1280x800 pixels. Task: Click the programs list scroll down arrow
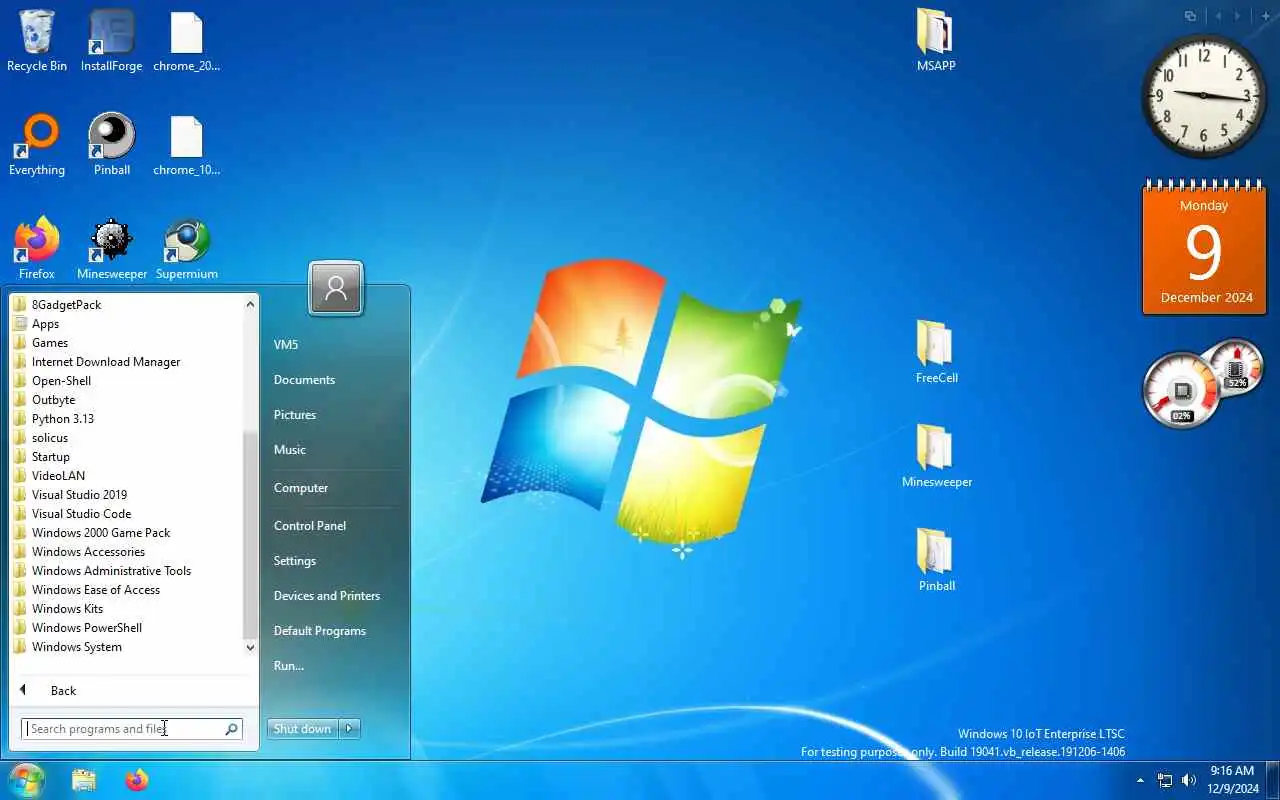[x=250, y=647]
